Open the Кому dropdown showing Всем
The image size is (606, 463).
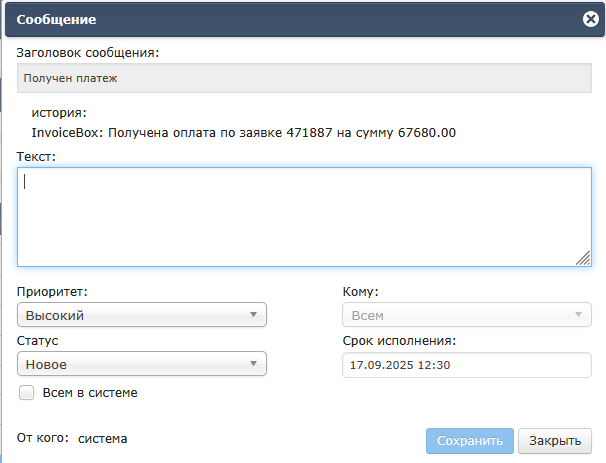point(460,316)
